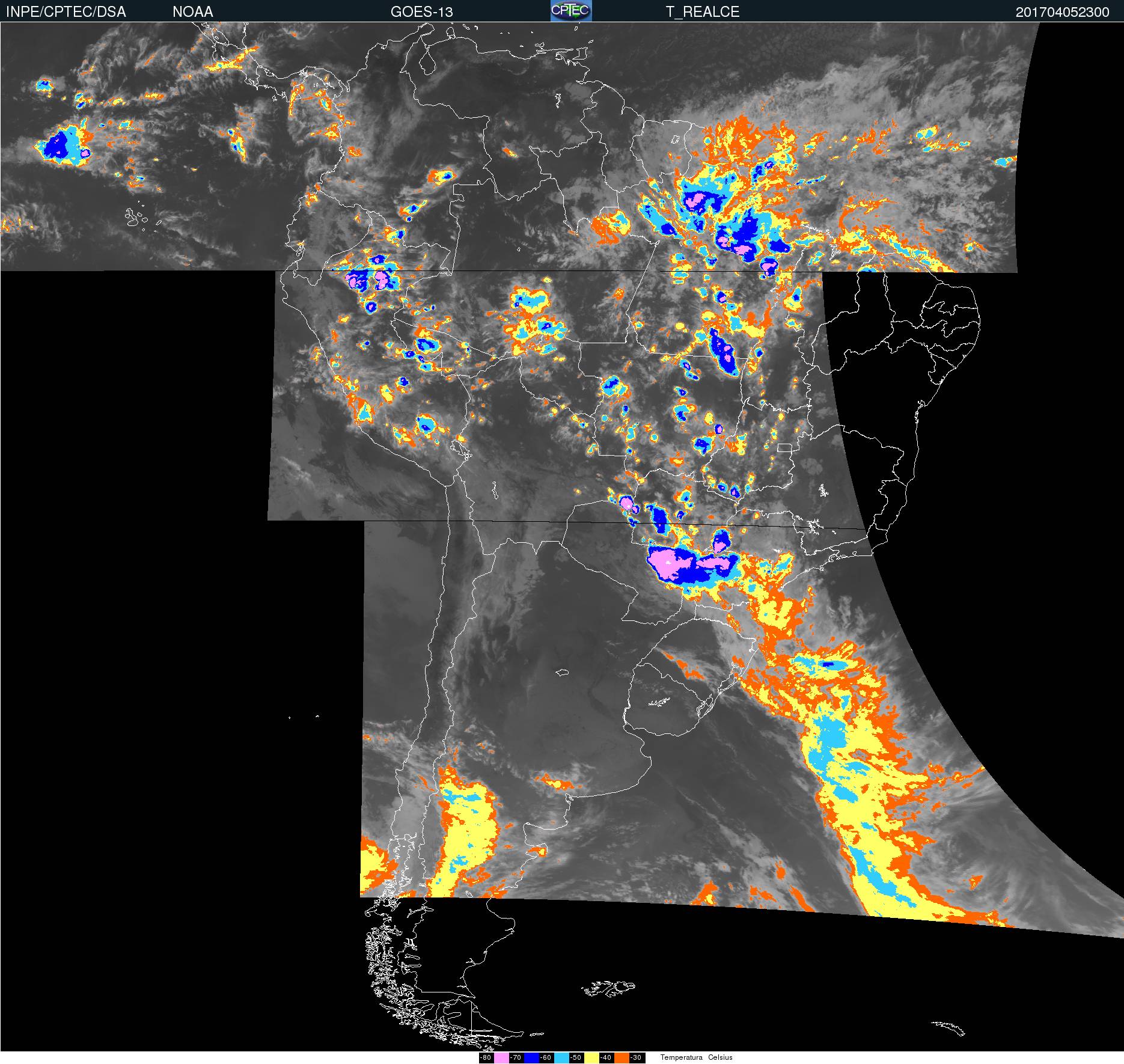Click the orange legend color swatch
Image resolution: width=1124 pixels, height=1064 pixels.
coord(622,1058)
